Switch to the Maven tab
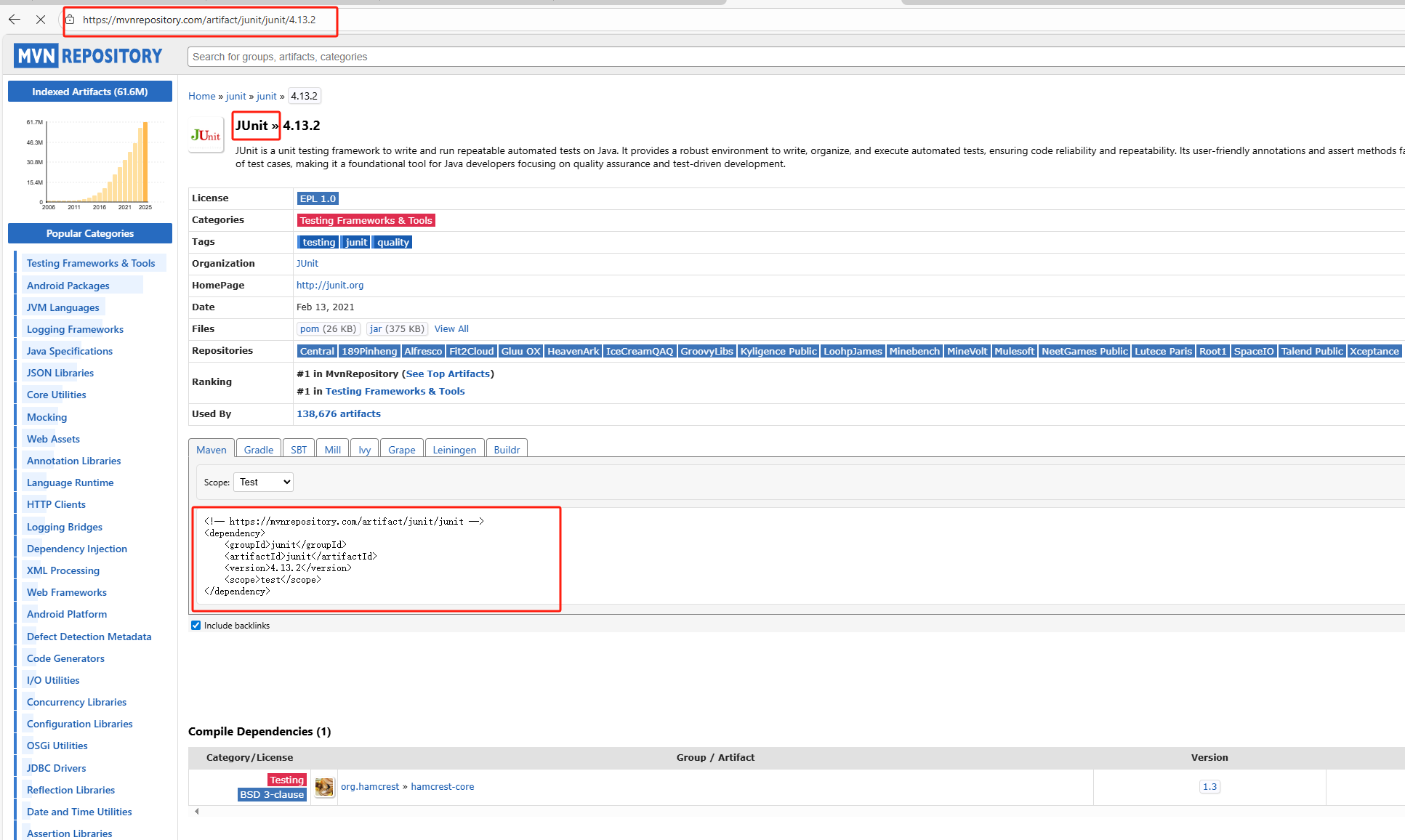Image resolution: width=1405 pixels, height=840 pixels. point(212,450)
